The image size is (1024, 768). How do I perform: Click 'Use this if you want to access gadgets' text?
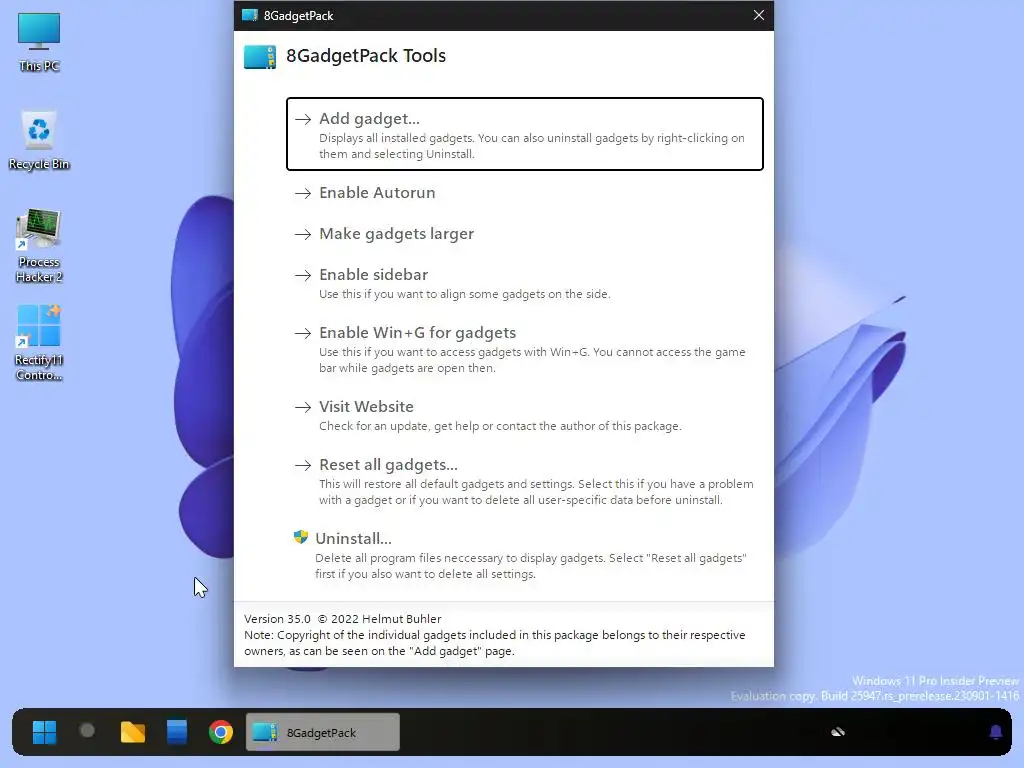(532, 360)
